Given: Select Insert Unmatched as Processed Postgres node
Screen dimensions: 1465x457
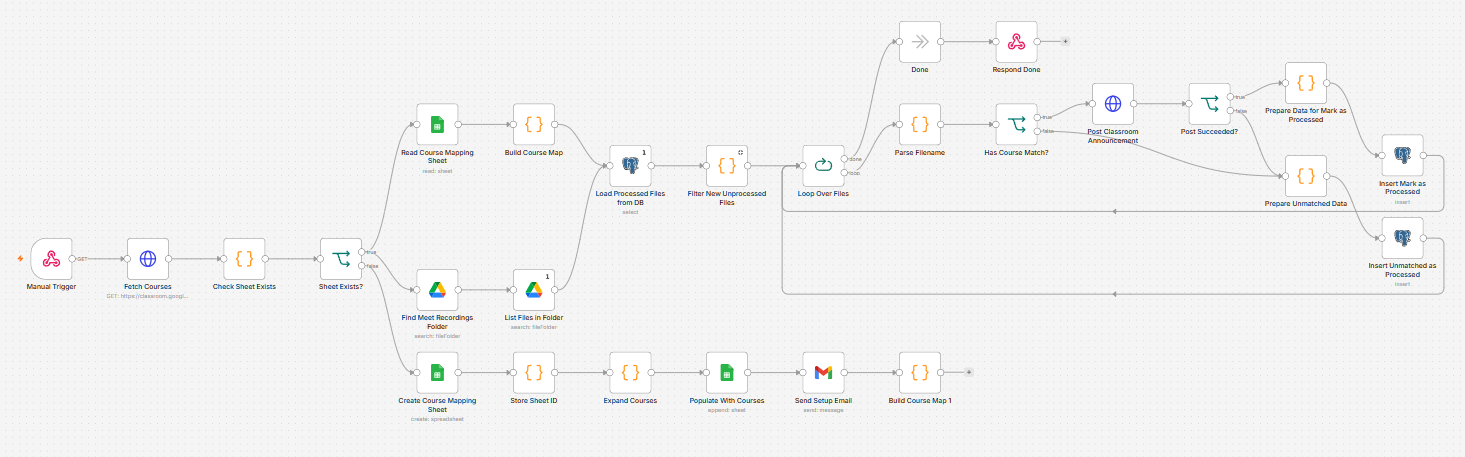Looking at the screenshot, I should (x=1402, y=238).
